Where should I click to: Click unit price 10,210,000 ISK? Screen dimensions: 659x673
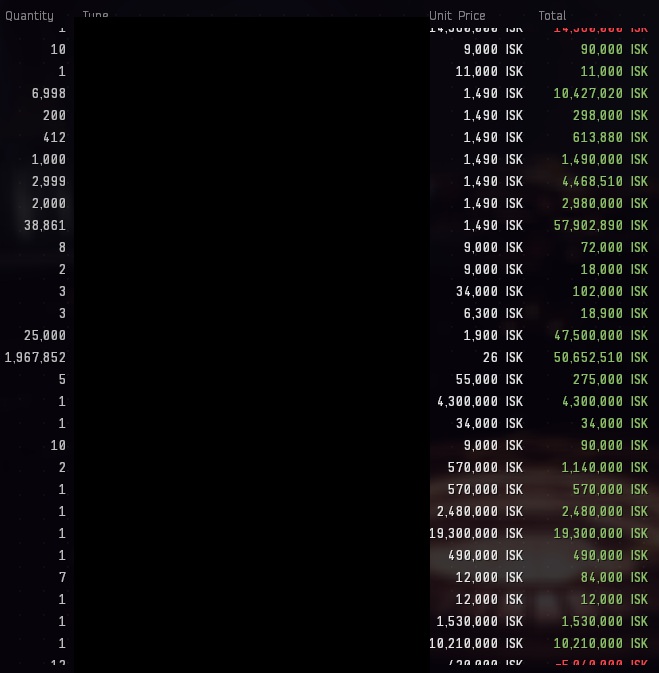[476, 643]
